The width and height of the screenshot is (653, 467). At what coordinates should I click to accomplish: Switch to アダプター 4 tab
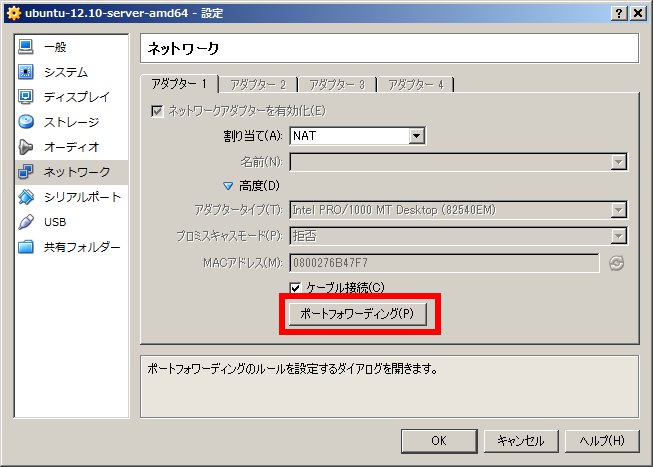click(x=416, y=85)
